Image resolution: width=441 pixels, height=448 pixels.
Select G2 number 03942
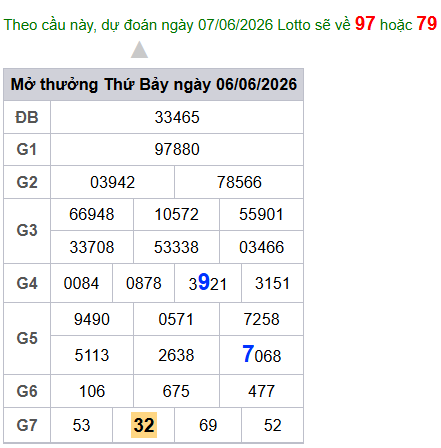click(112, 182)
